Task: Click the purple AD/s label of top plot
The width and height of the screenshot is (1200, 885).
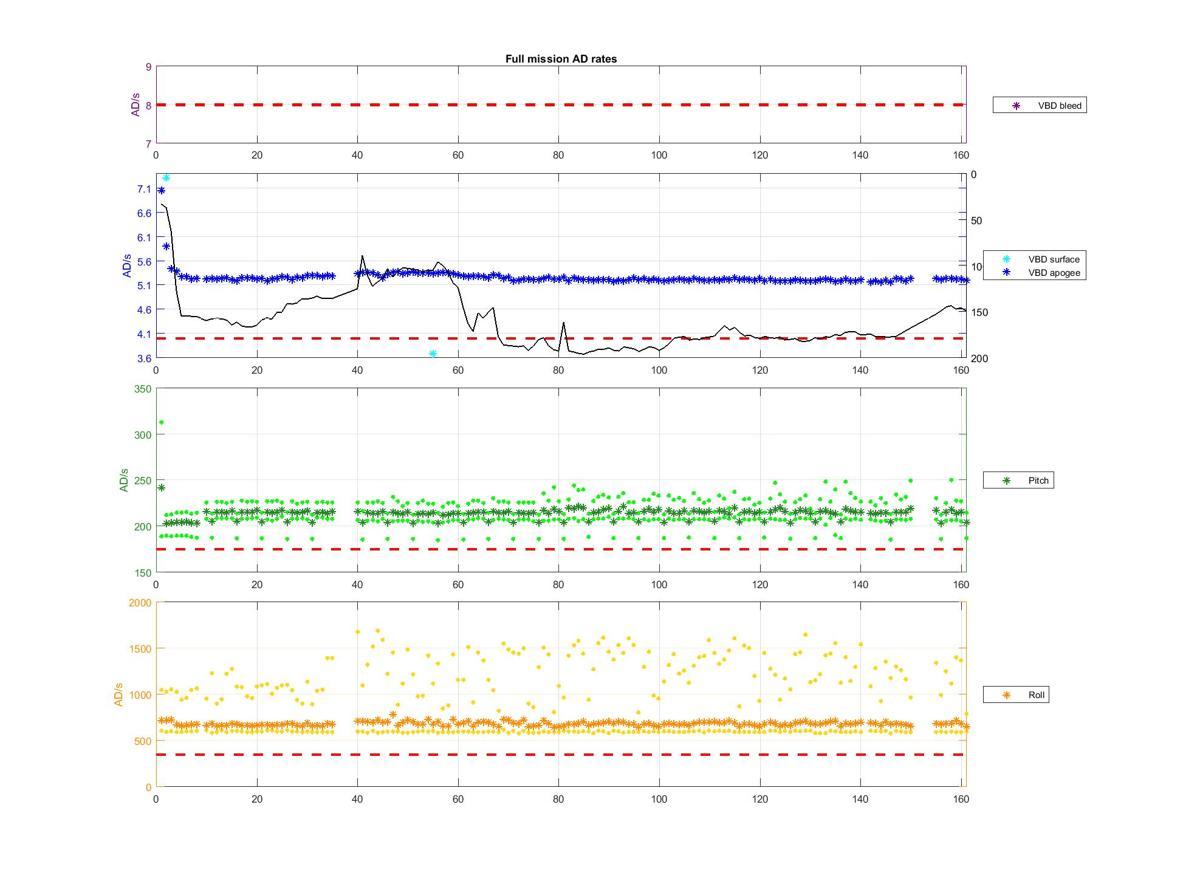Action: pyautogui.click(x=135, y=105)
